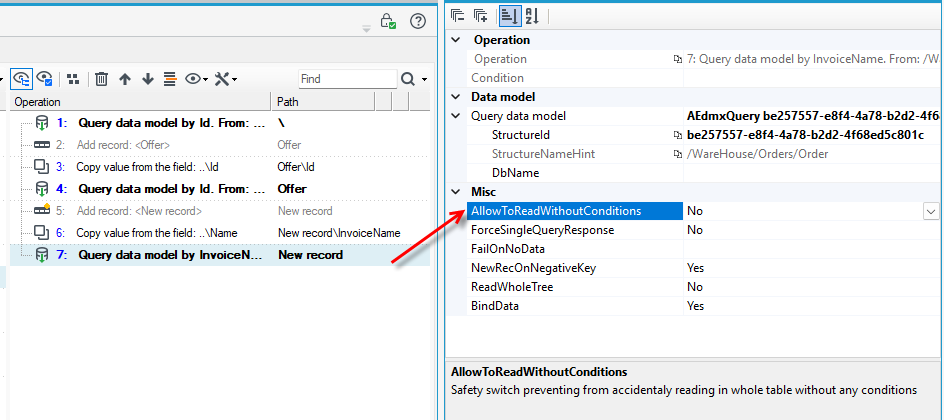The width and height of the screenshot is (944, 420).
Task: Click path cell 'Offer' in row 2
Action: click(290, 145)
